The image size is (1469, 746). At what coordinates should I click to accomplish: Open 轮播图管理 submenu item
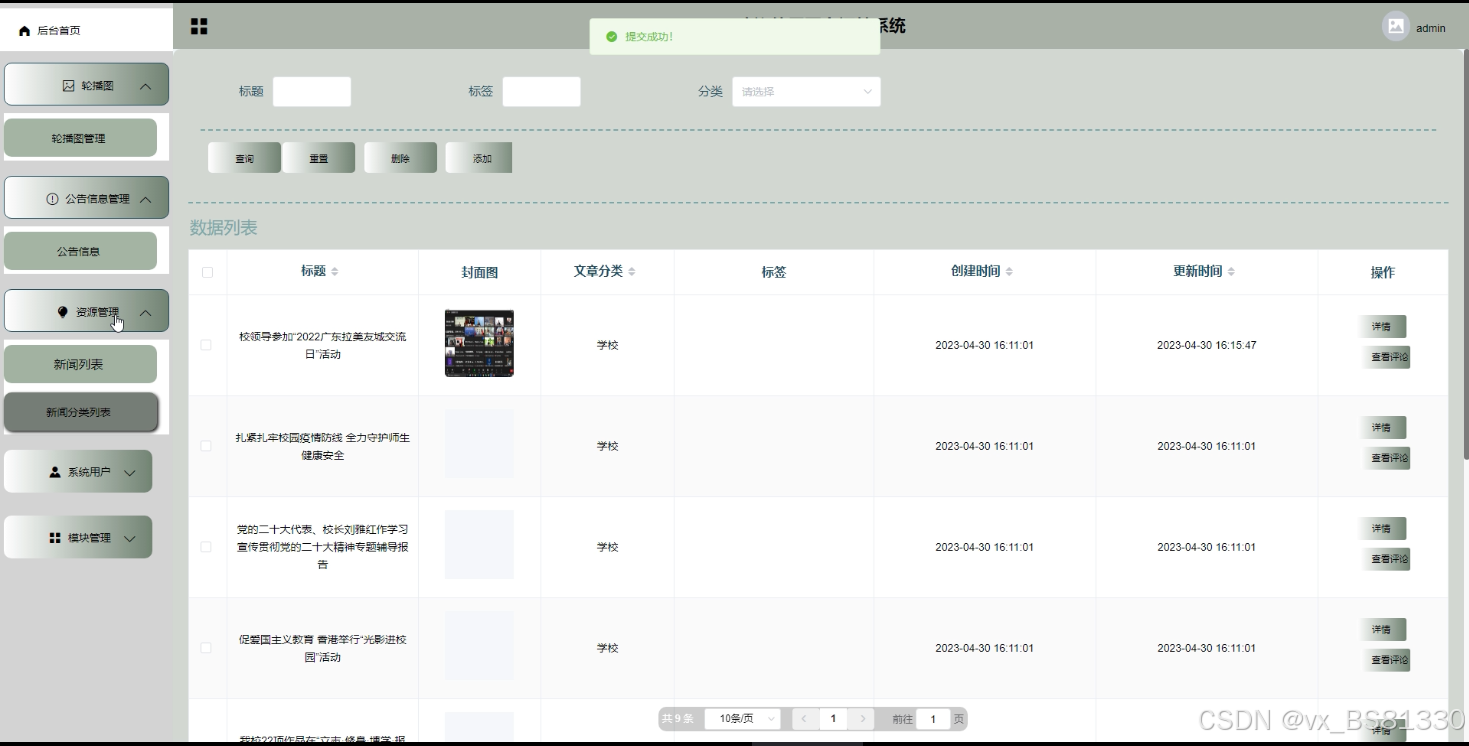80,138
